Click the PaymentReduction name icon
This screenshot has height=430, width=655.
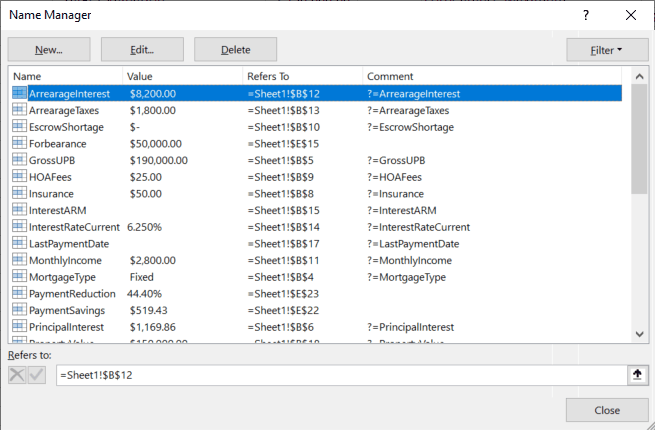(19, 293)
